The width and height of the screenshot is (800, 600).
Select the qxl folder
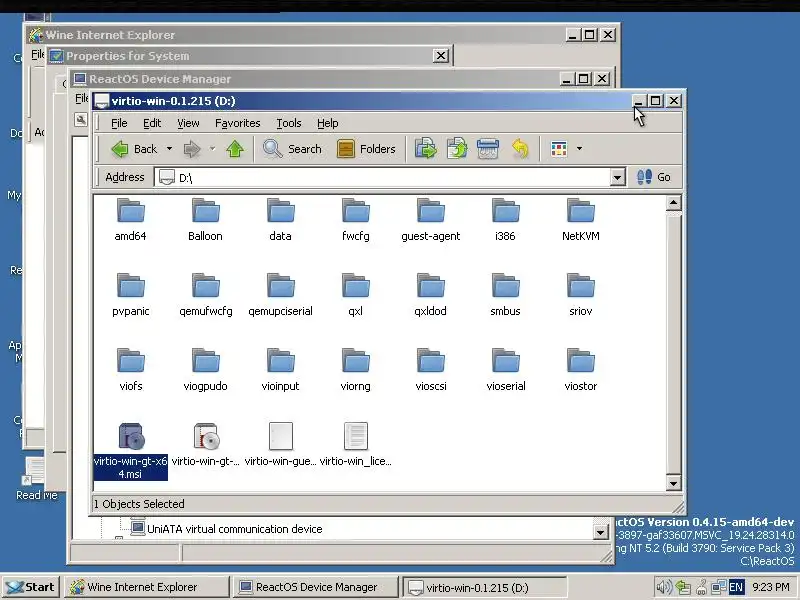click(356, 294)
